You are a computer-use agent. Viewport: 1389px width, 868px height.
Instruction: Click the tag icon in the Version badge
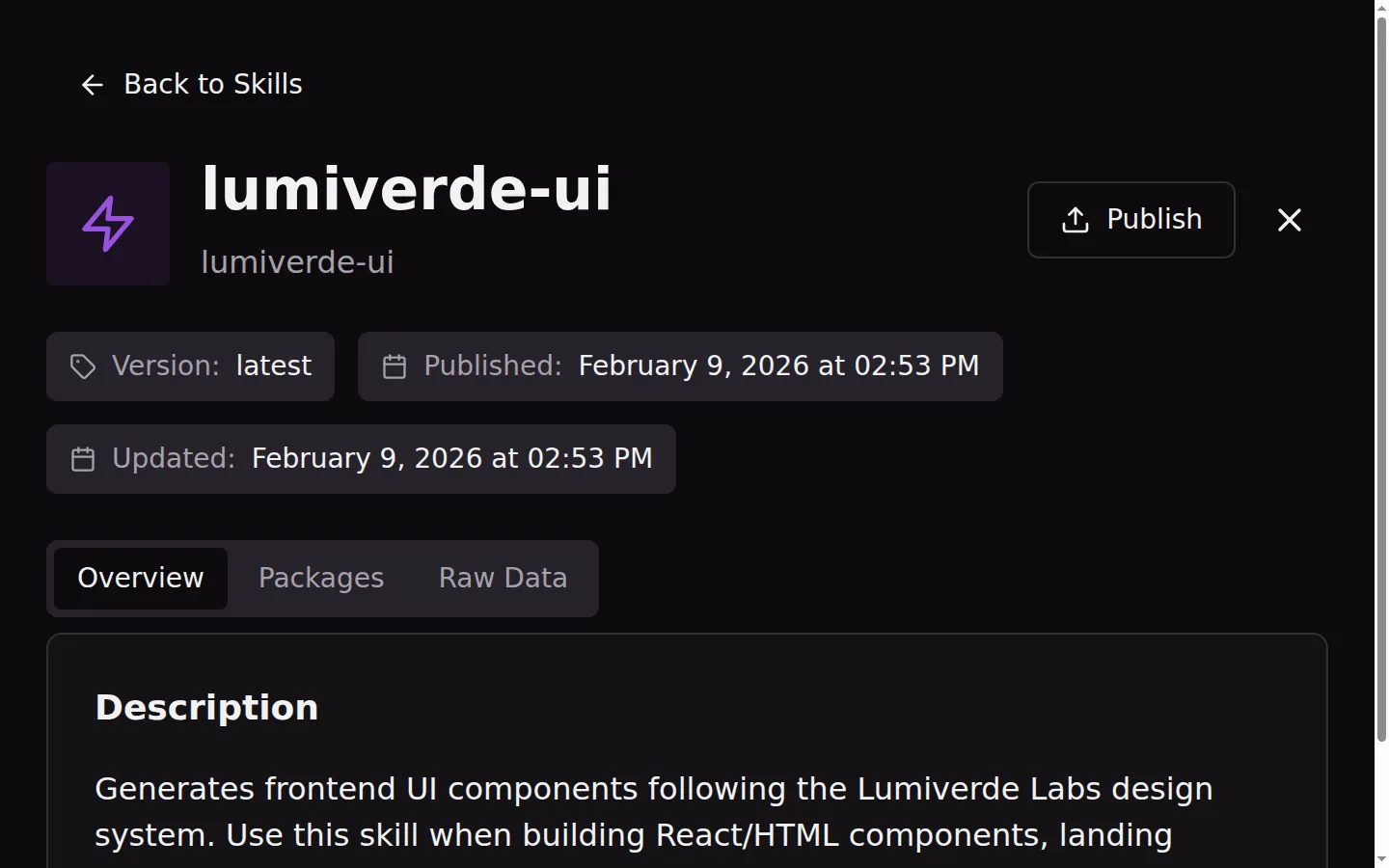tap(82, 366)
